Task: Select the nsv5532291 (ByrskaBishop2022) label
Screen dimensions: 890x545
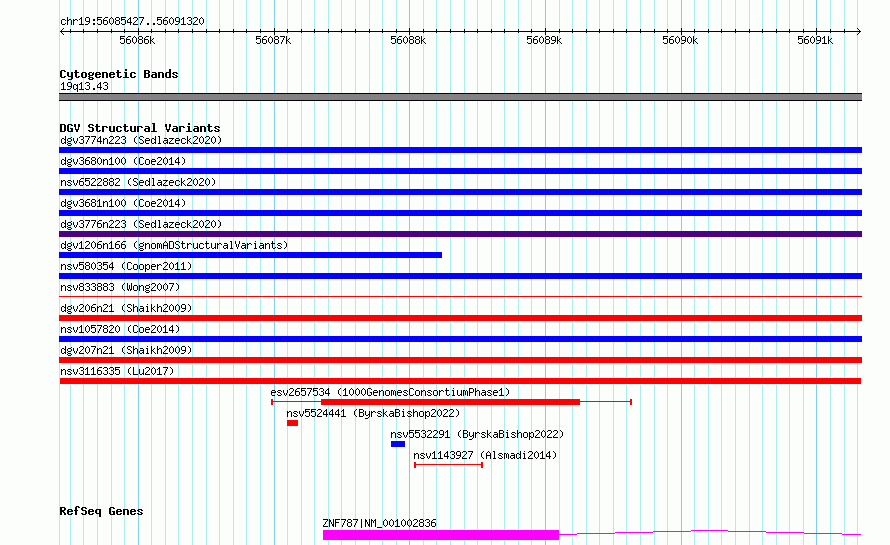Action: tap(477, 434)
